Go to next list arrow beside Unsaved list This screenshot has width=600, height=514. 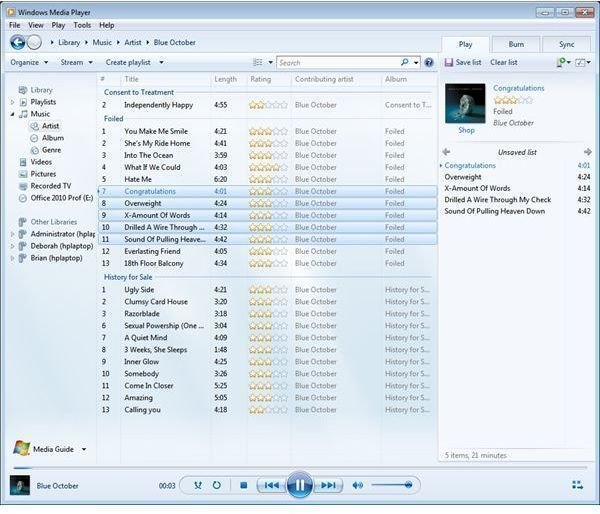coord(588,152)
